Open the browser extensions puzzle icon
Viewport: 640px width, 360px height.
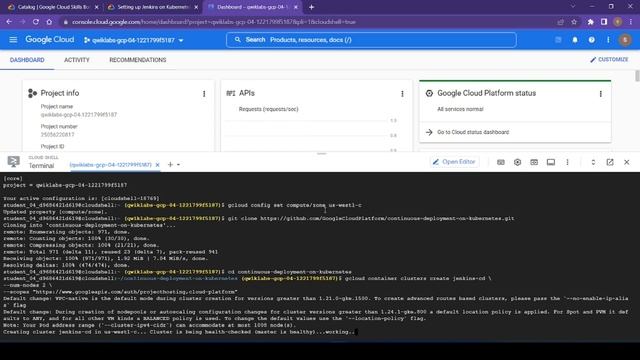(x=590, y=22)
